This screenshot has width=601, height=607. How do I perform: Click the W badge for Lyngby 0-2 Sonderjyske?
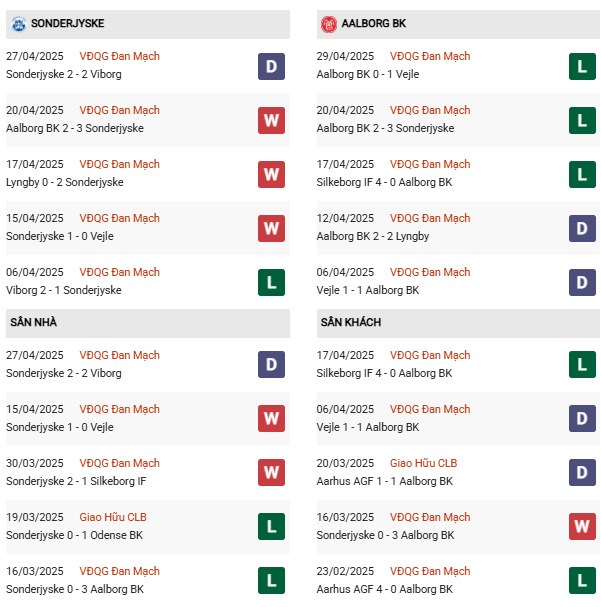[x=271, y=175]
